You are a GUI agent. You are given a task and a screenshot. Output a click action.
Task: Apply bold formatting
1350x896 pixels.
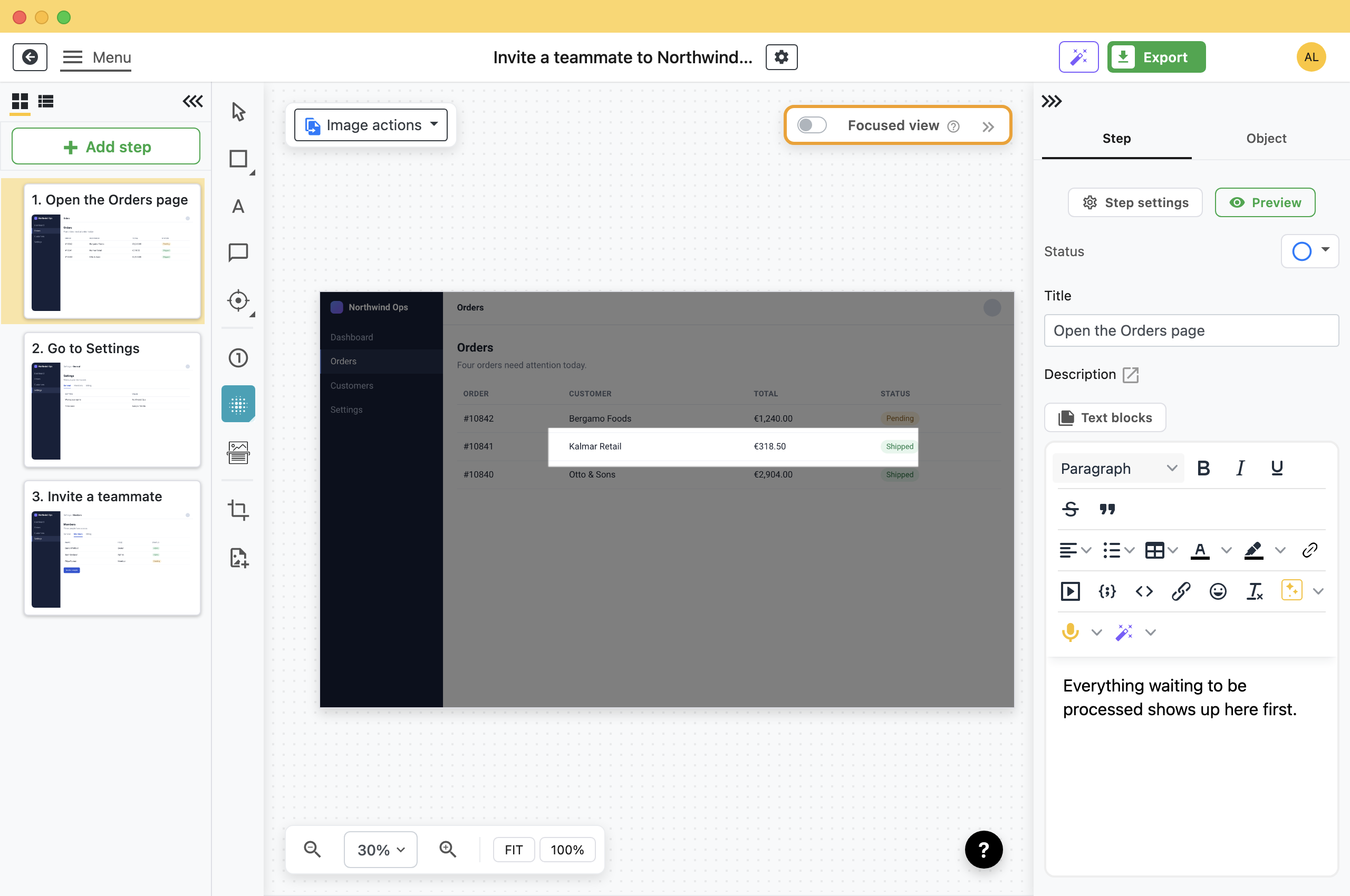tap(1203, 469)
